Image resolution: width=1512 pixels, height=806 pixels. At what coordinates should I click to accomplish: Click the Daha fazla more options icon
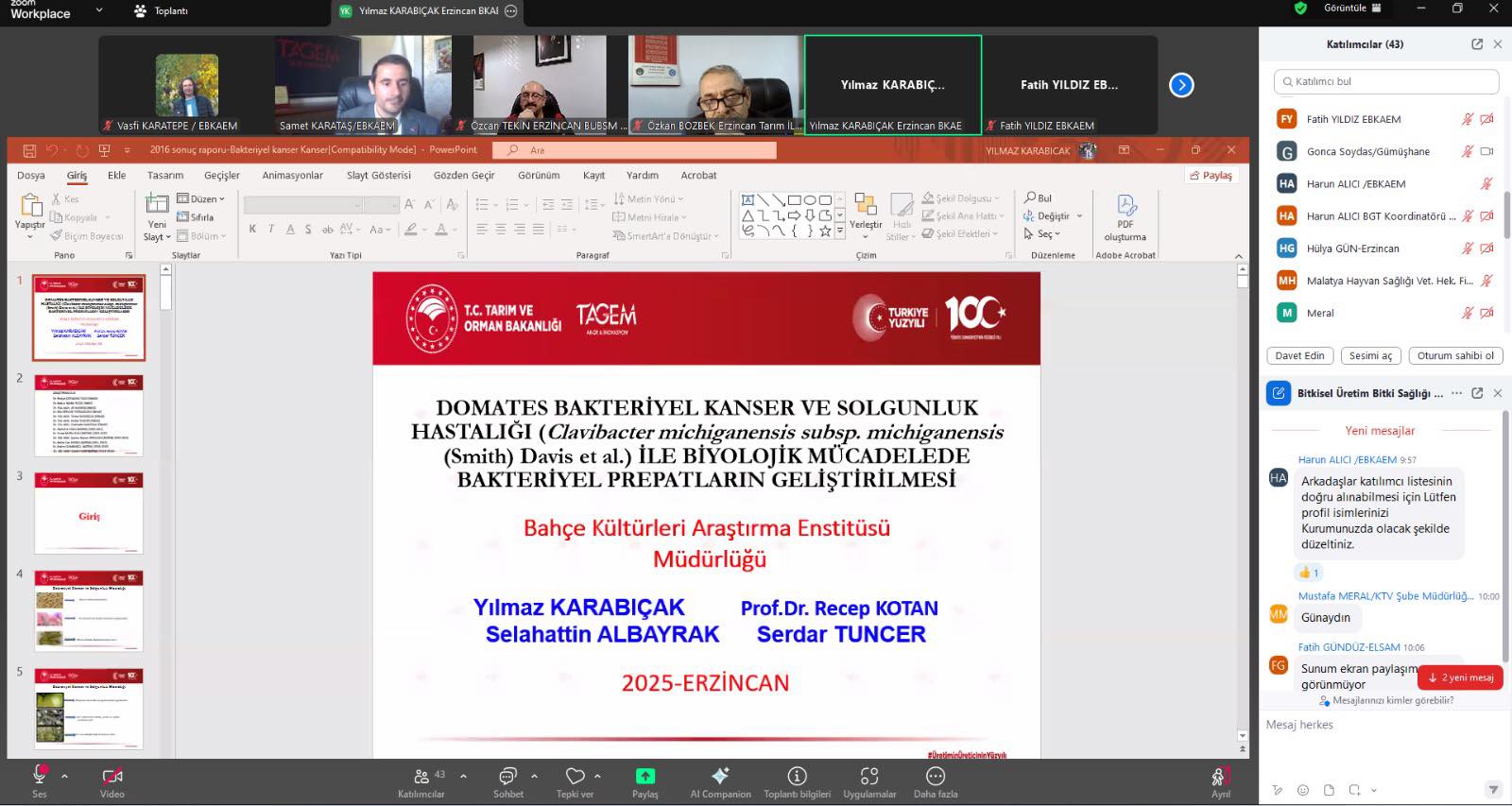tap(935, 777)
